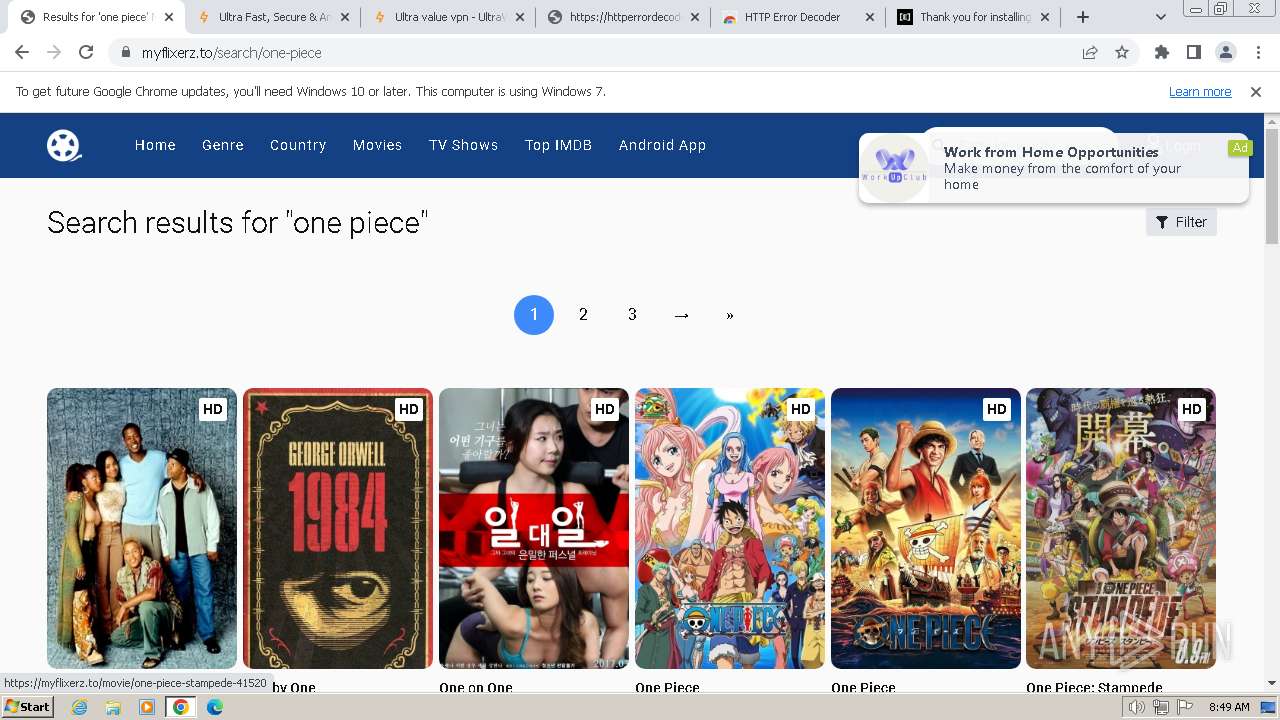Screen dimensions: 1280x720
Task: Click the Filter button
Action: click(x=1181, y=222)
